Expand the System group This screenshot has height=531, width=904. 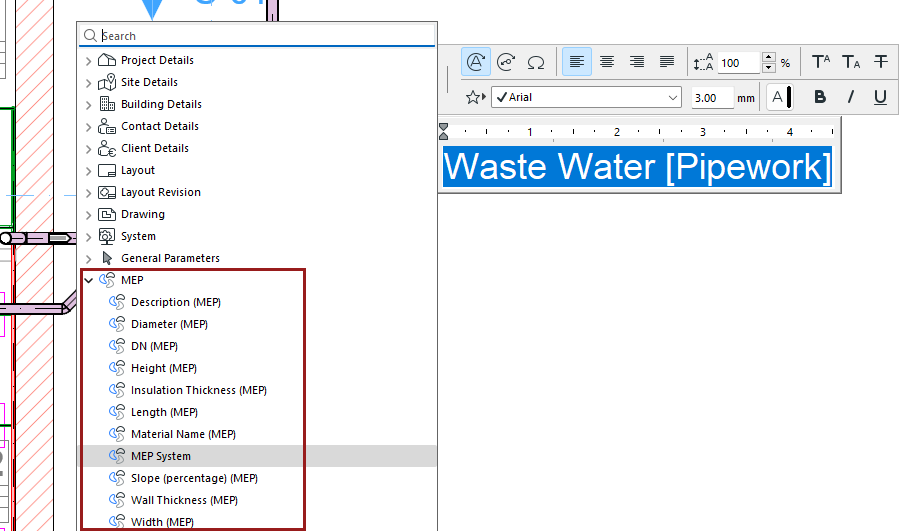click(x=88, y=237)
